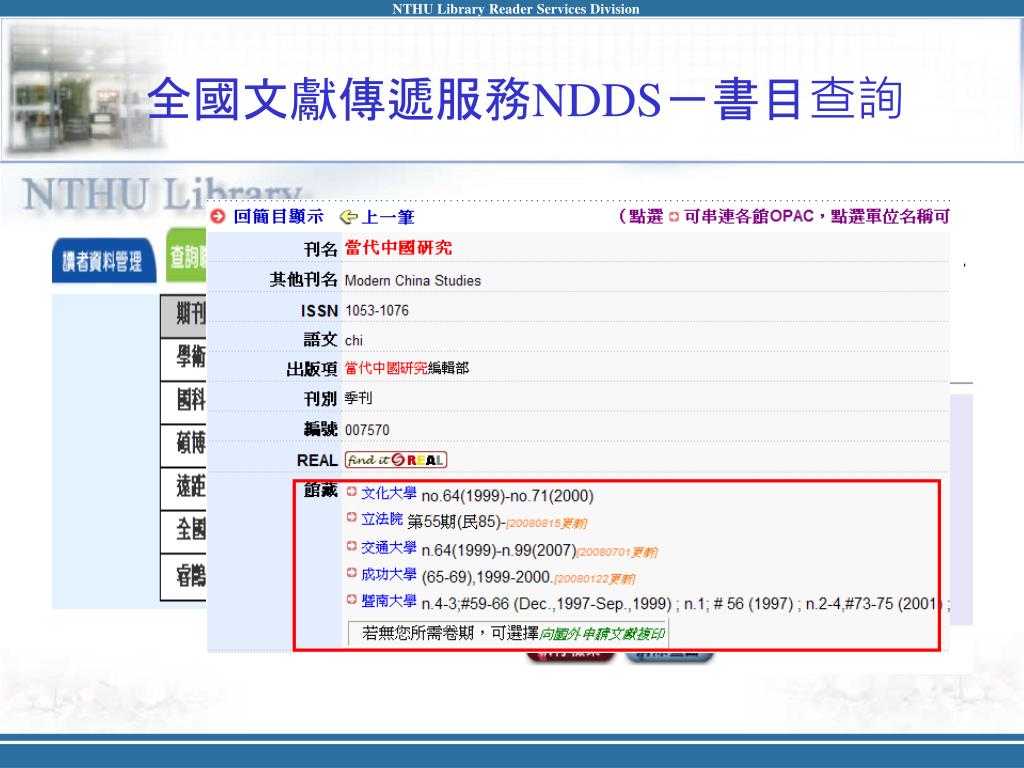Open 成功大學 holdings link
Viewport: 1024px width, 768px height.
389,575
